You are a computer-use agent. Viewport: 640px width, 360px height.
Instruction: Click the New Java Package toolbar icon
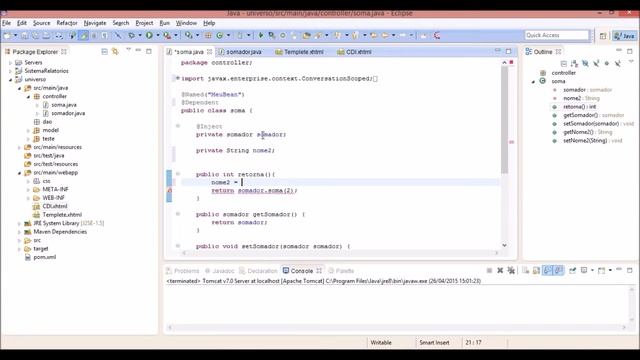pos(208,36)
